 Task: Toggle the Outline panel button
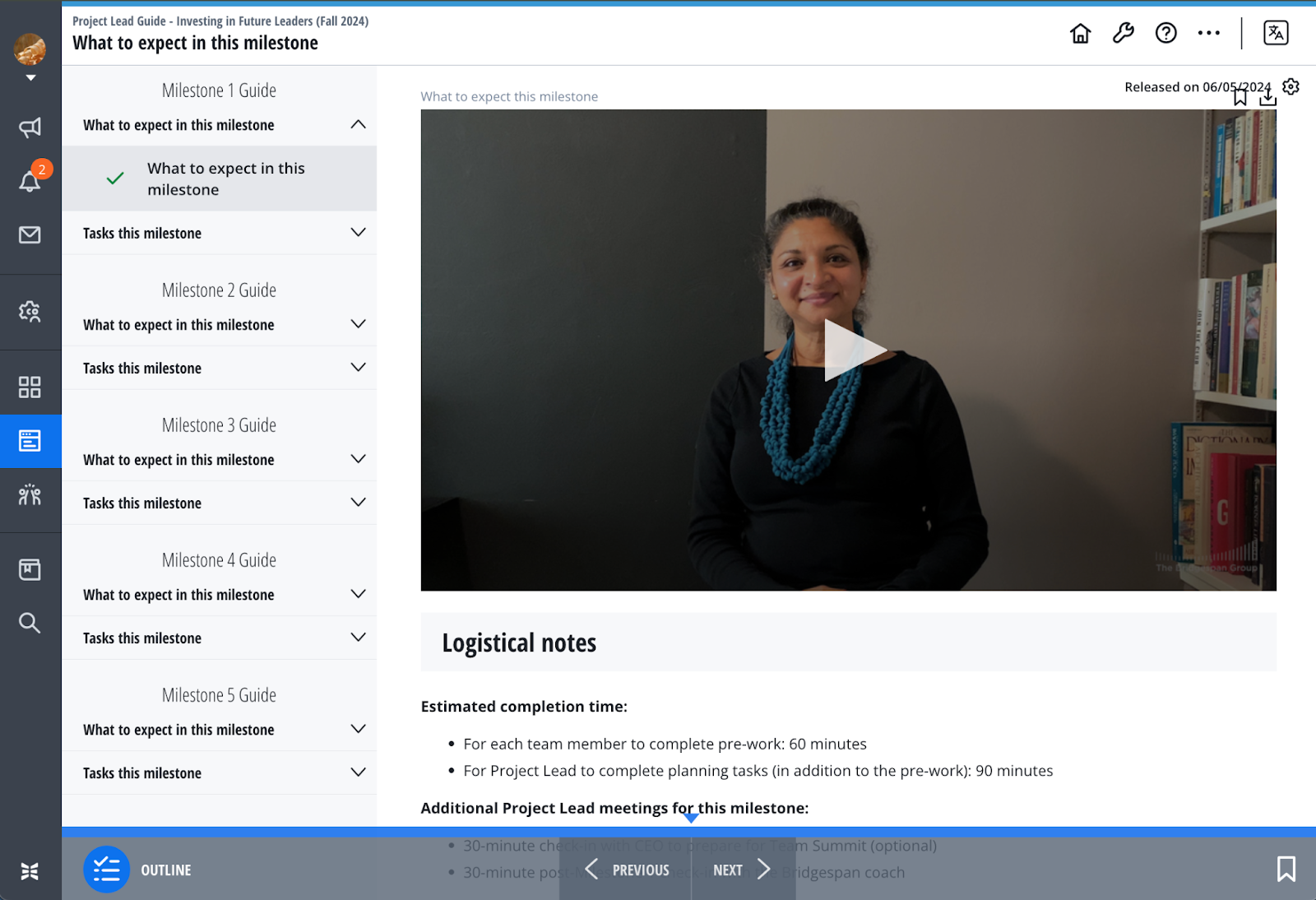[107, 870]
